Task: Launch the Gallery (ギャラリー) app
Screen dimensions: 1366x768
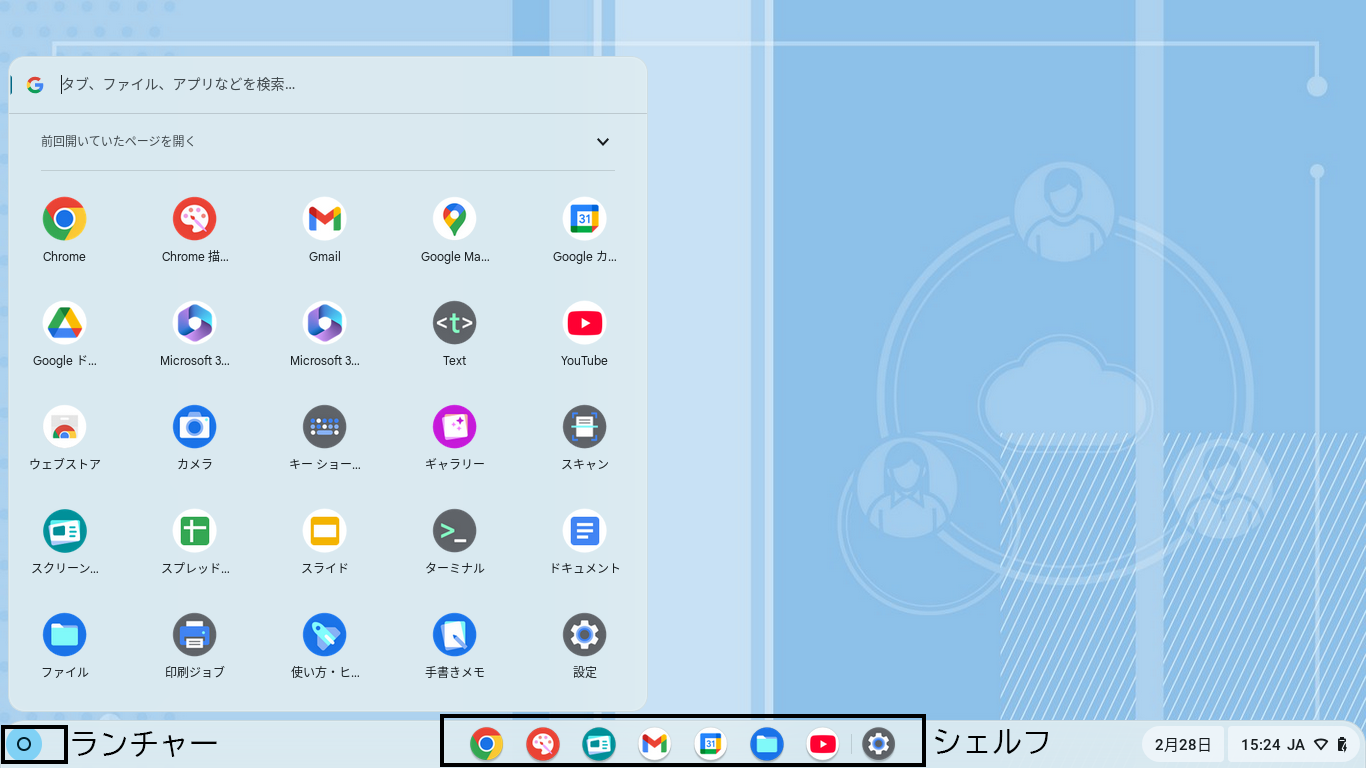Action: tap(454, 425)
